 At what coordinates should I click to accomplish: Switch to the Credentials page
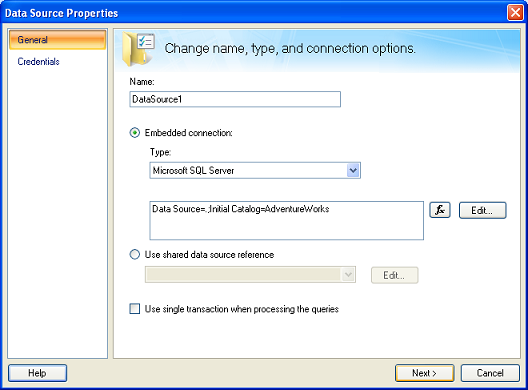(x=38, y=62)
